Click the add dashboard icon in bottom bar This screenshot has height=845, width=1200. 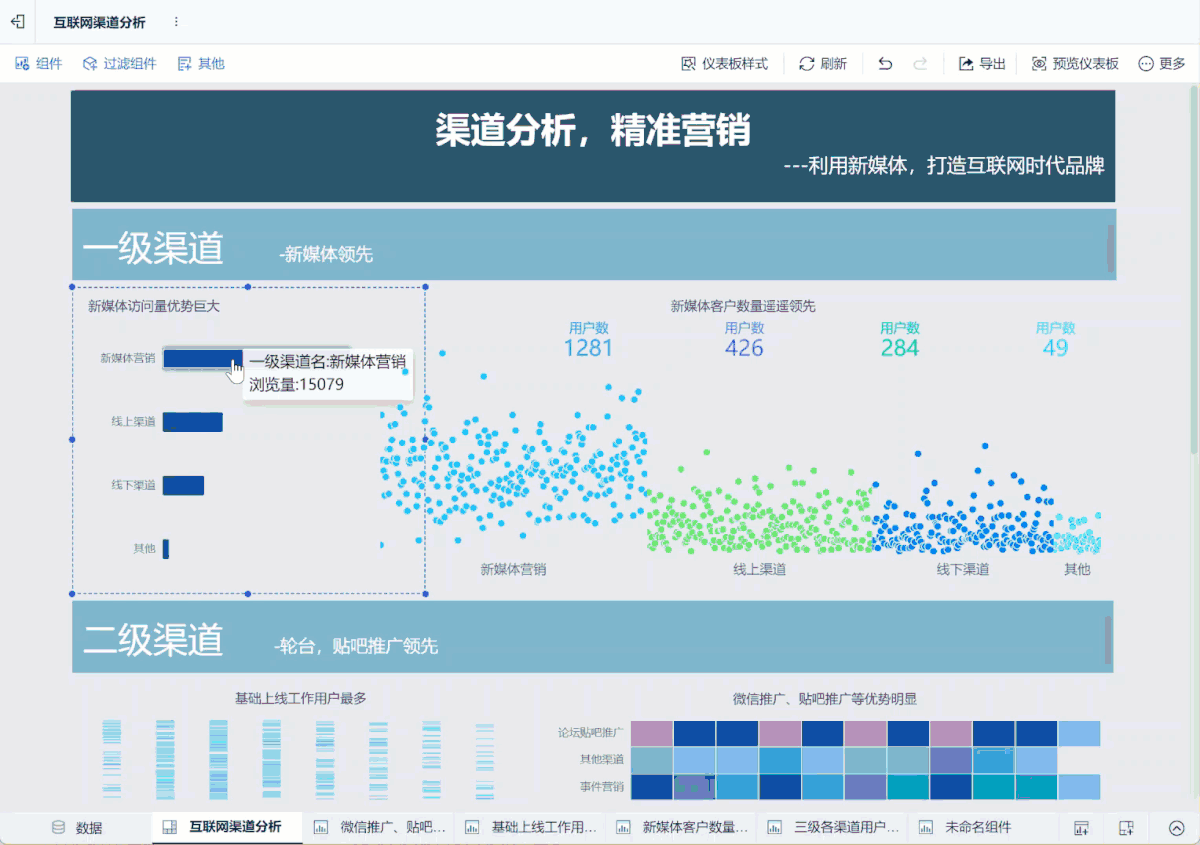[1126, 828]
